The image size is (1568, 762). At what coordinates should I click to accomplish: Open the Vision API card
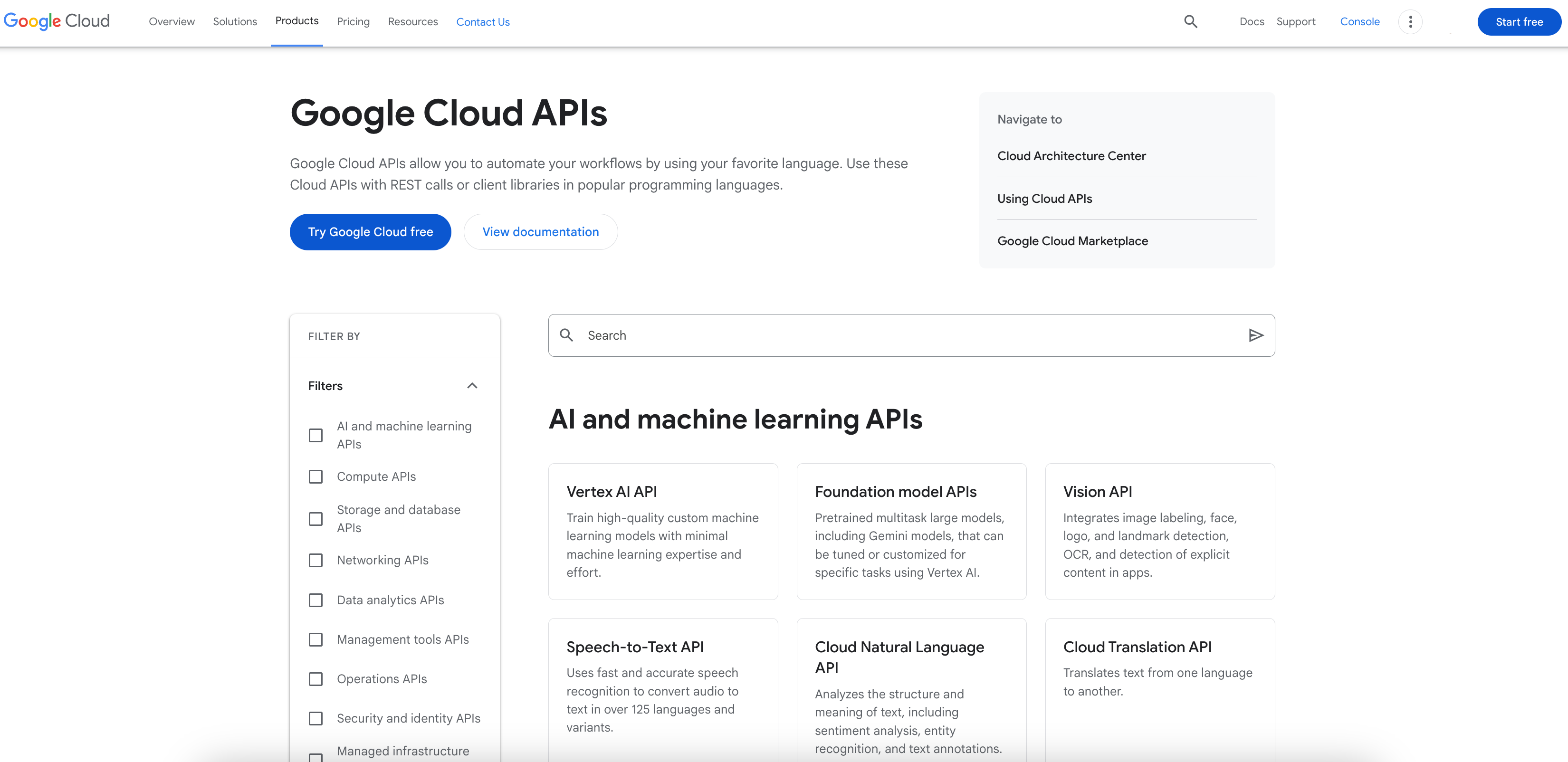pos(1159,531)
